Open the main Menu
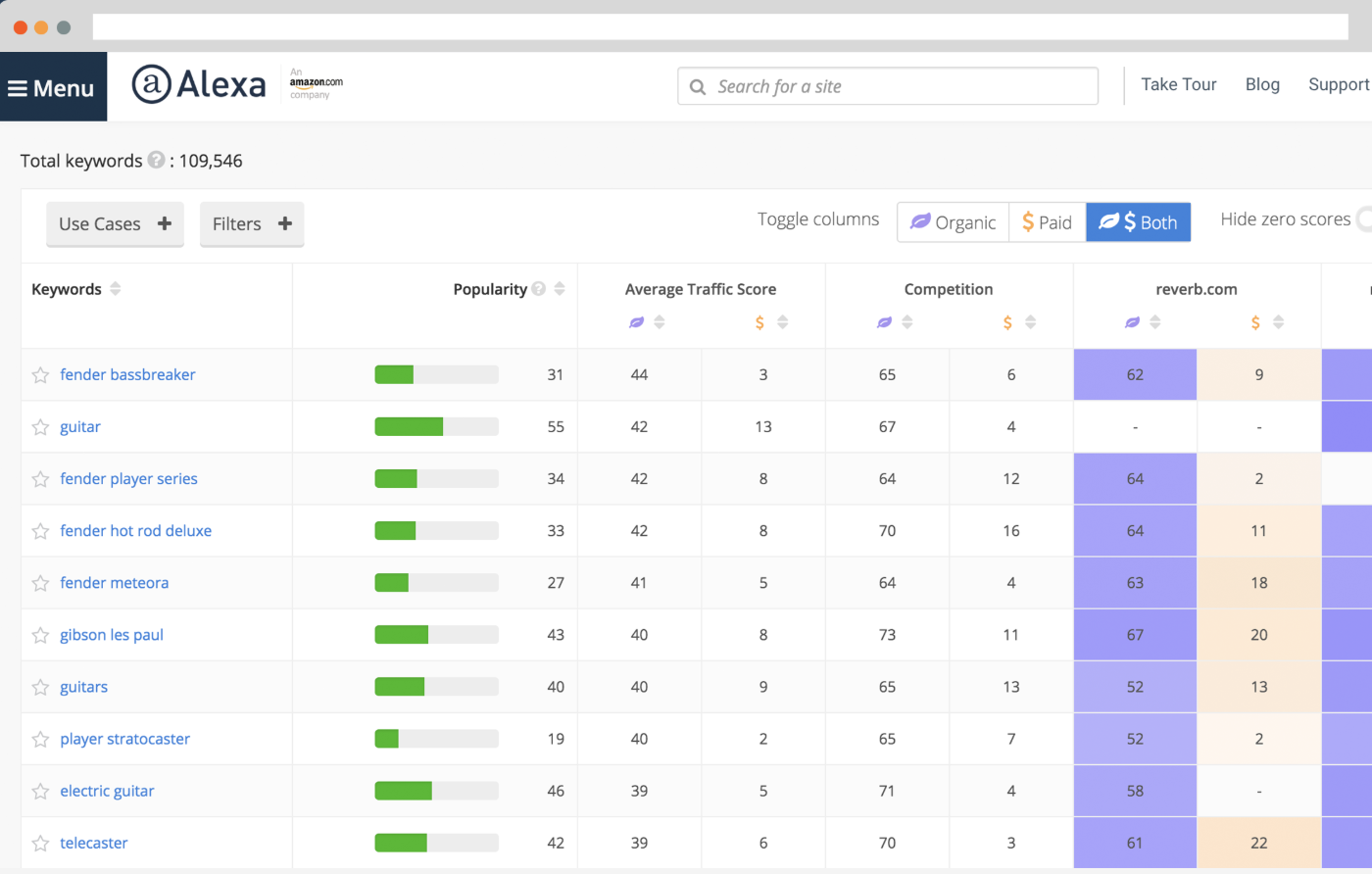Screen dimensions: 1372x874 click(53, 87)
